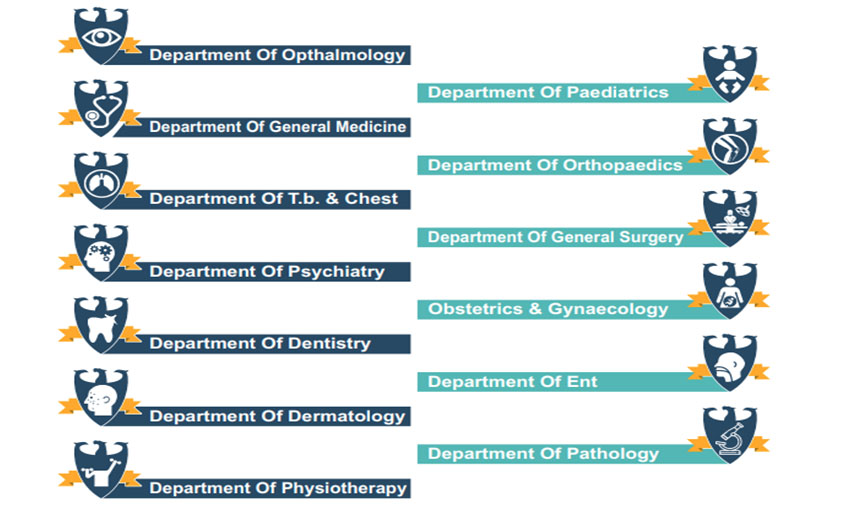This screenshot has width=845, height=511.
Task: Open Department Of Psychiatry link
Action: click(267, 272)
